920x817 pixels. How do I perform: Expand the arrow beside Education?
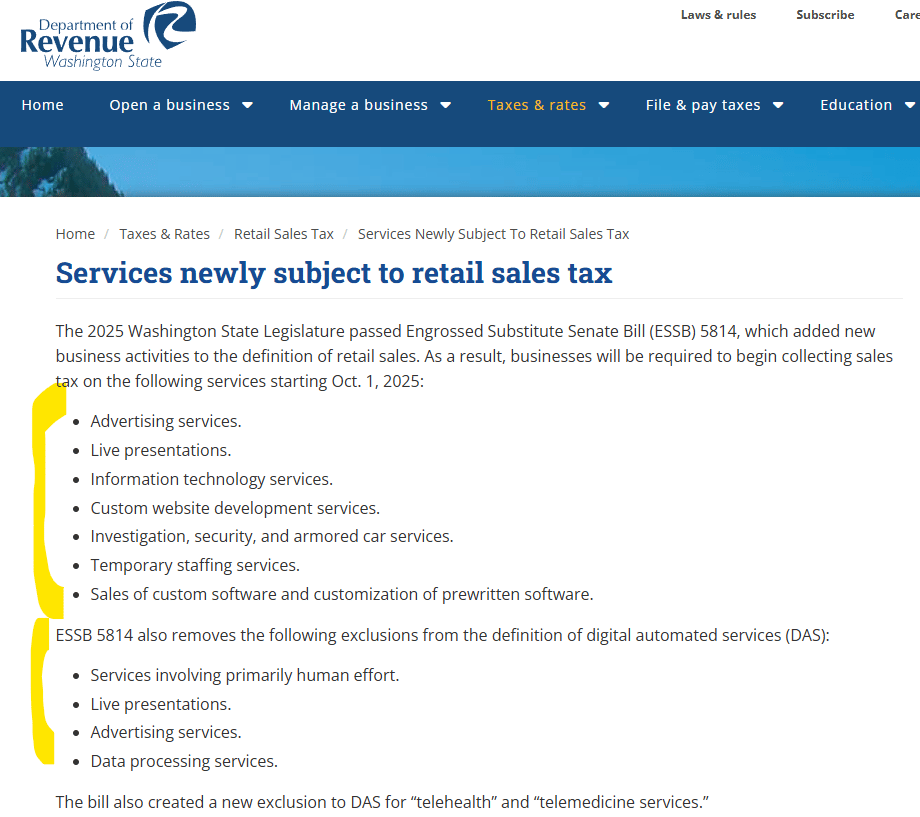coord(909,105)
